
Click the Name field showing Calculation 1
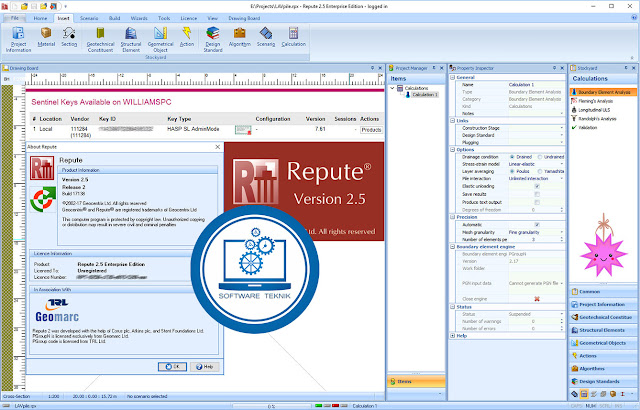(536, 85)
